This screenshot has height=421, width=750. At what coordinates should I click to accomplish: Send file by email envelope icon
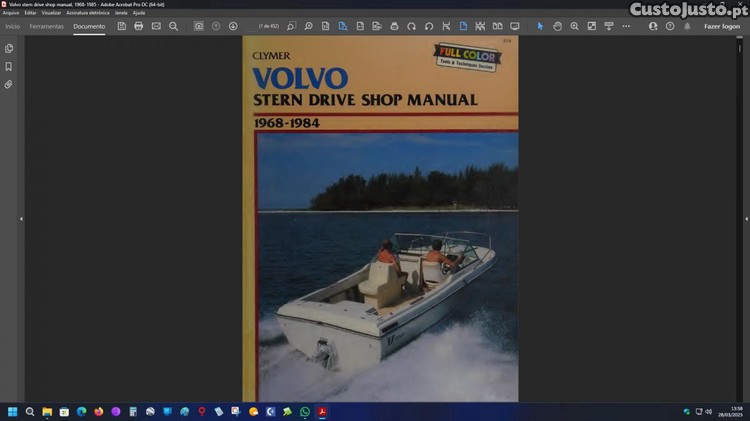[x=156, y=26]
